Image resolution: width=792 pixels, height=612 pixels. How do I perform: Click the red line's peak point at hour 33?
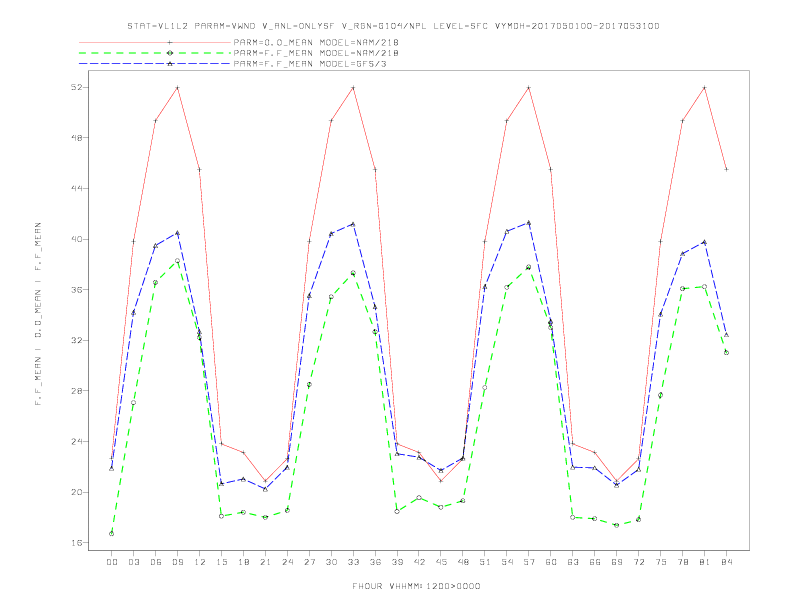click(x=353, y=88)
